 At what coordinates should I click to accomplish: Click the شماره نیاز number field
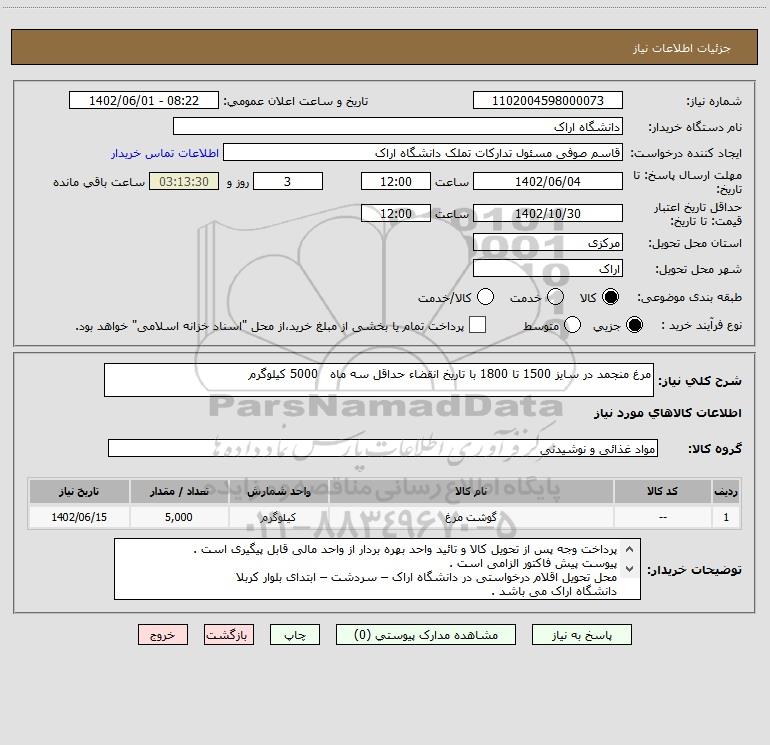(x=548, y=101)
